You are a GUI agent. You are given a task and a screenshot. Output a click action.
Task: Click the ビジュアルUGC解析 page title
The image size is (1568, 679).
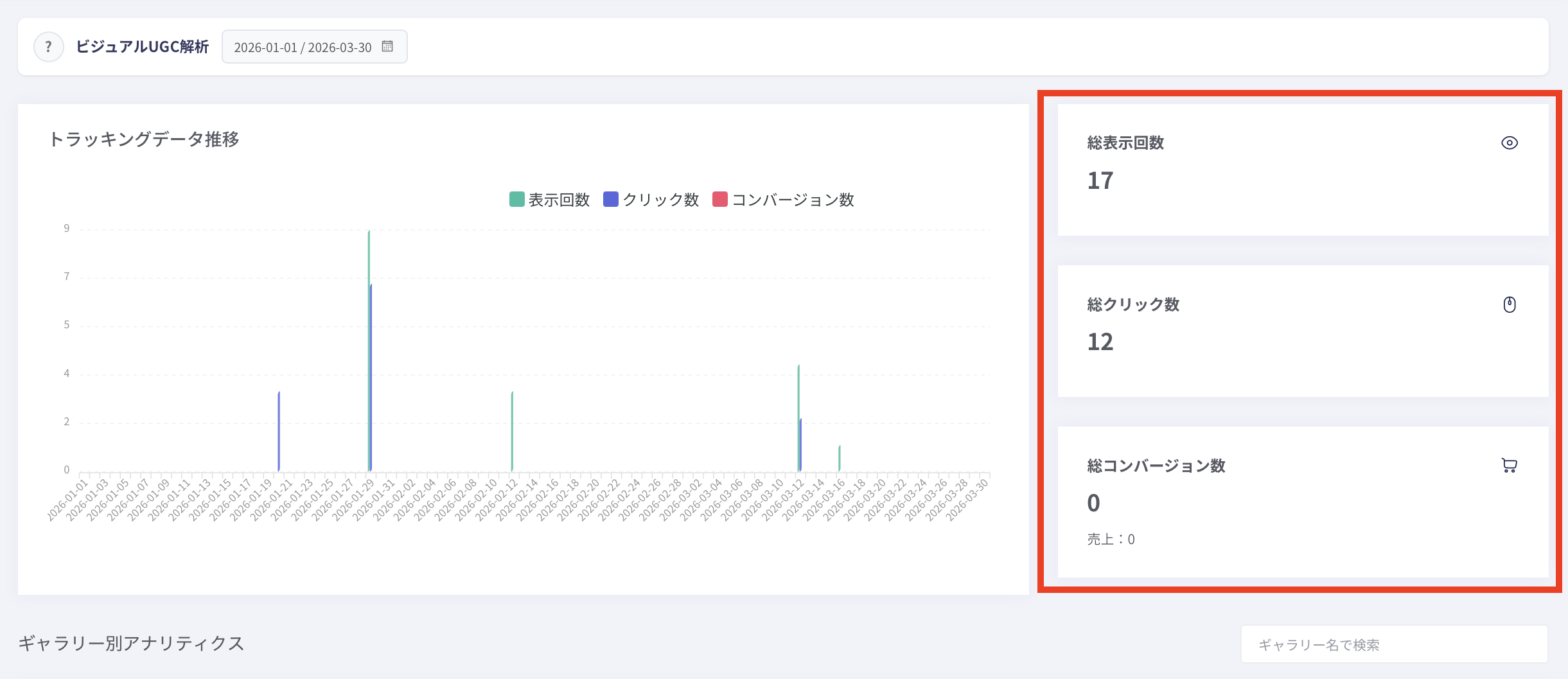pos(143,47)
